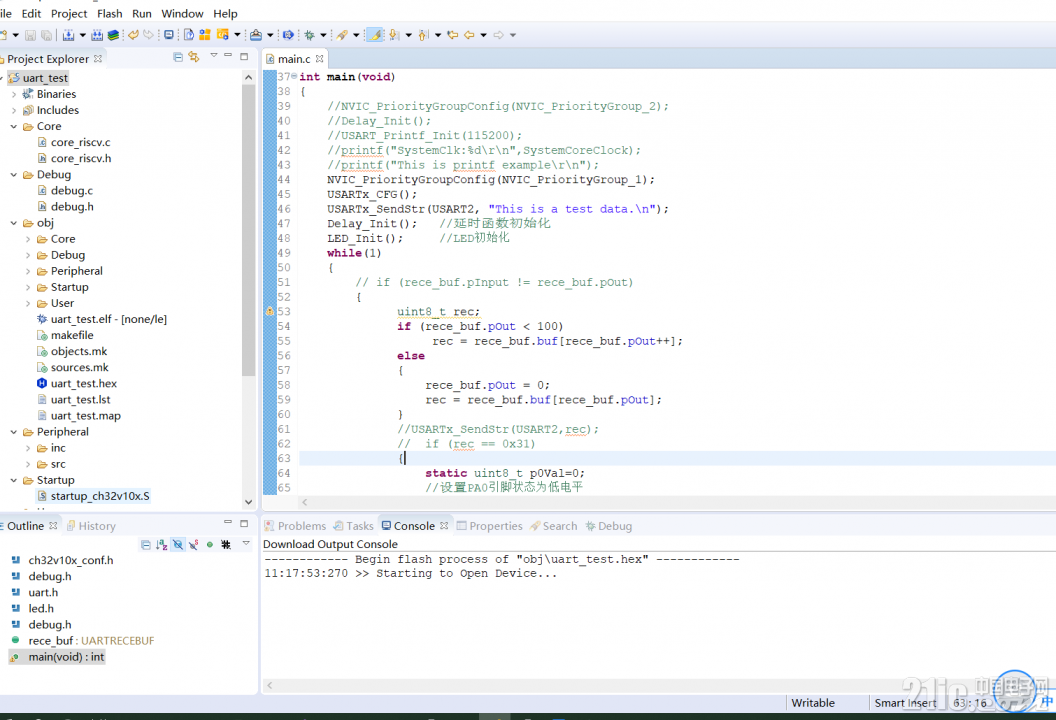Select uart_test.hex in the project tree
Screen dimensions: 1056x720
point(77,383)
